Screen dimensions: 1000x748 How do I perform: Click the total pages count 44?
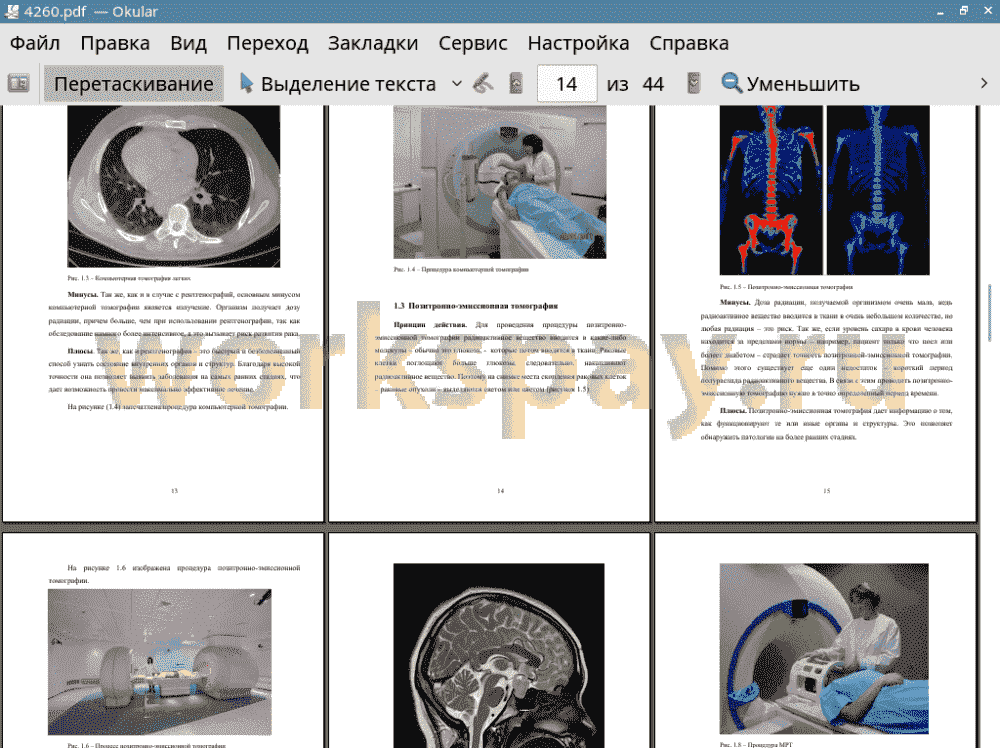tap(653, 84)
